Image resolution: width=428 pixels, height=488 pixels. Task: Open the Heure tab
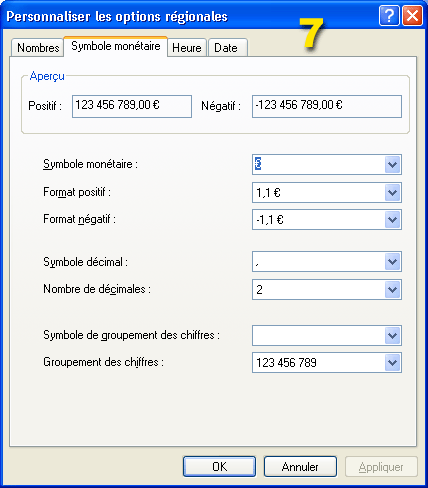[x=187, y=48]
